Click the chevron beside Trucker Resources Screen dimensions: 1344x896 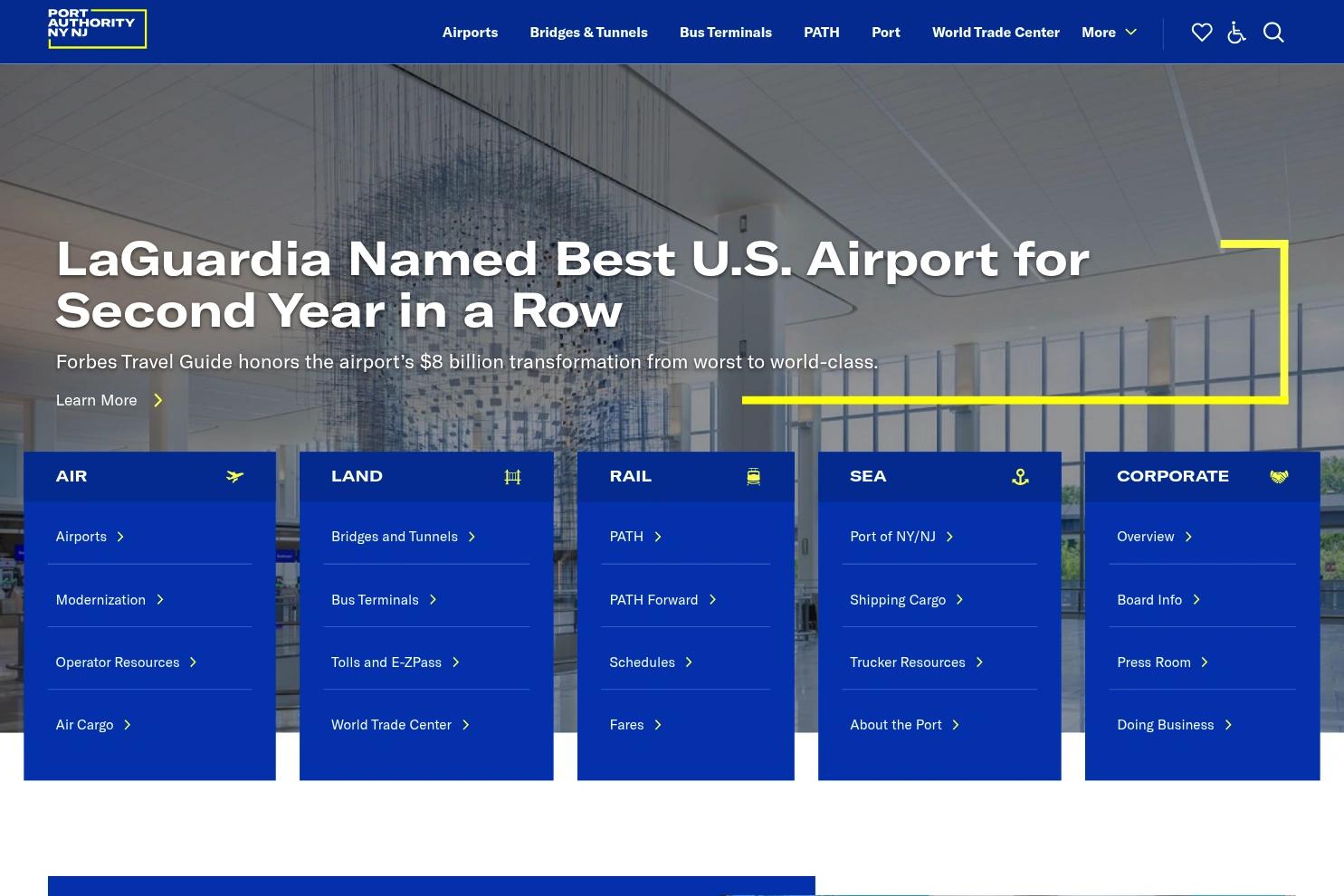pyautogui.click(x=979, y=662)
